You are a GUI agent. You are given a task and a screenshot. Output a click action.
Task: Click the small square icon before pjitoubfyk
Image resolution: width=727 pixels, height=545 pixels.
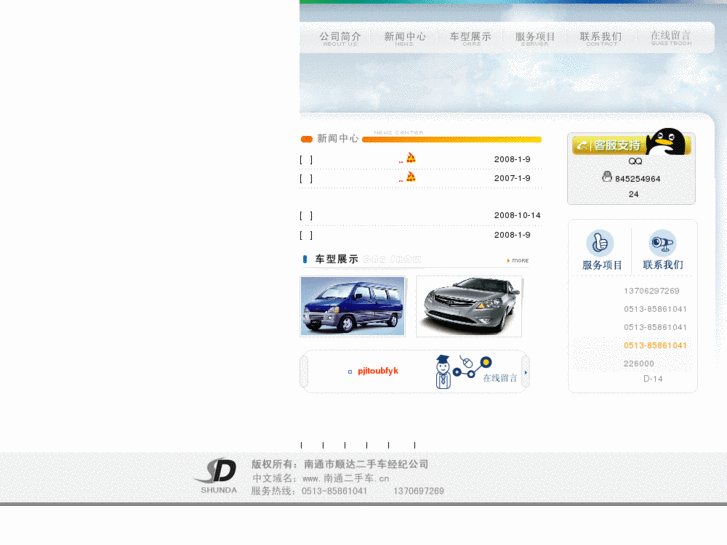pos(350,372)
